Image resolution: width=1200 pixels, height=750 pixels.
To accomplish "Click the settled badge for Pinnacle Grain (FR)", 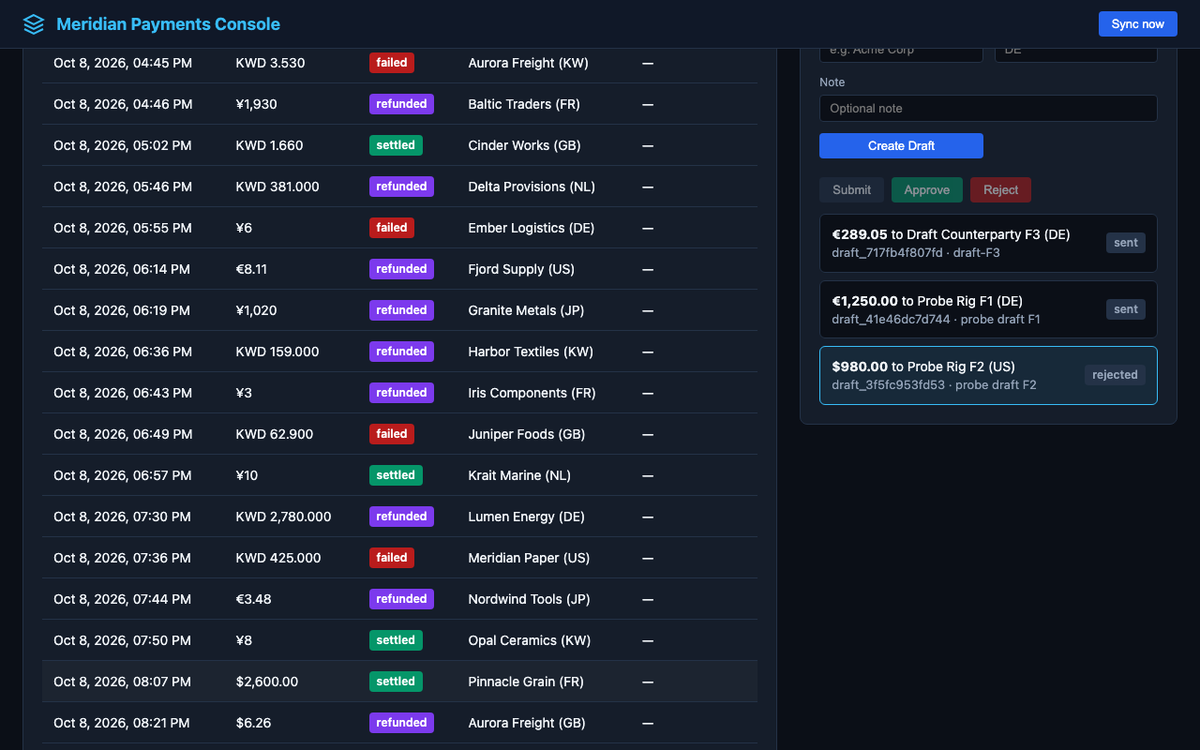I will point(396,681).
